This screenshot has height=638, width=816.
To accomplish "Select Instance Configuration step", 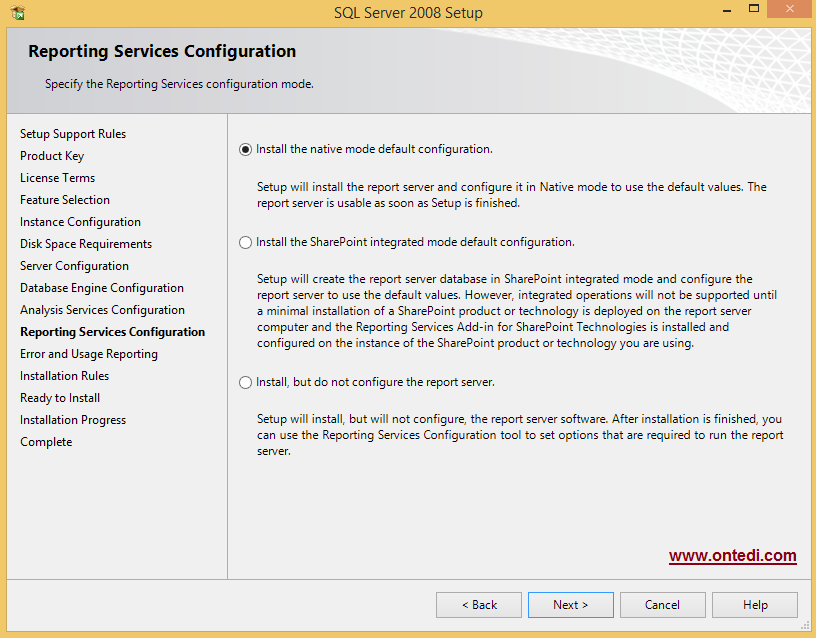I will 80,222.
